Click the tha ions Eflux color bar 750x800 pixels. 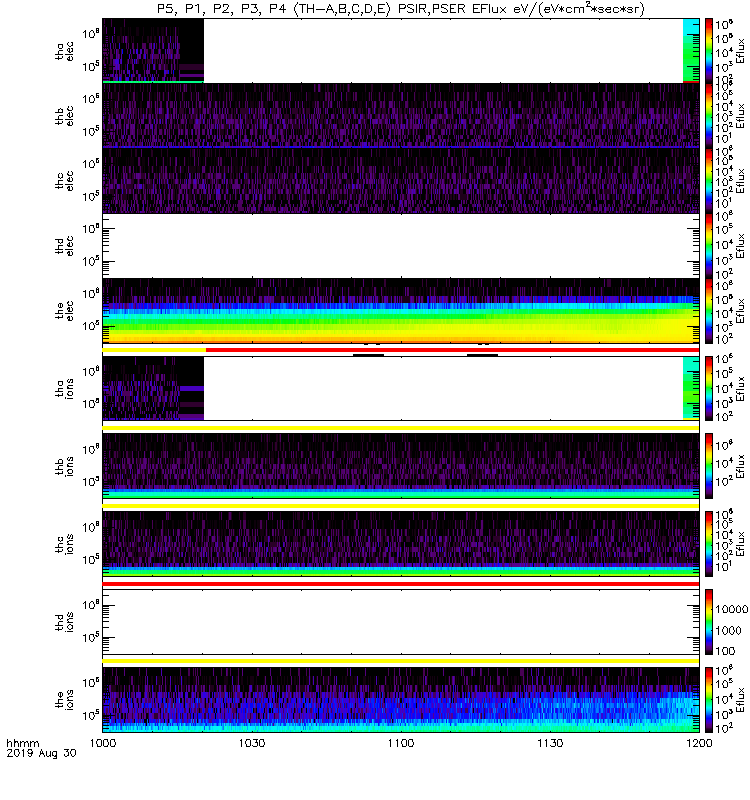709,388
